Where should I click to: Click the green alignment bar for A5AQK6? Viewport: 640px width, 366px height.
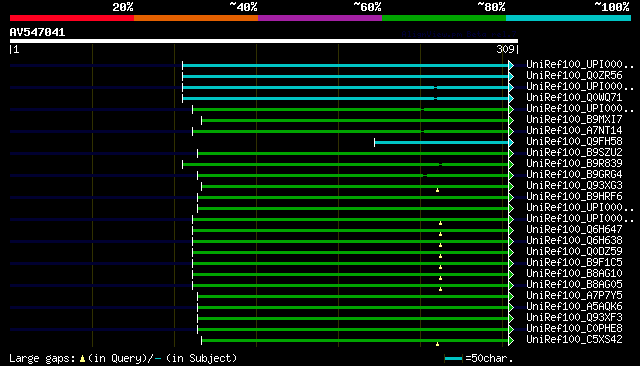[x=353, y=308]
